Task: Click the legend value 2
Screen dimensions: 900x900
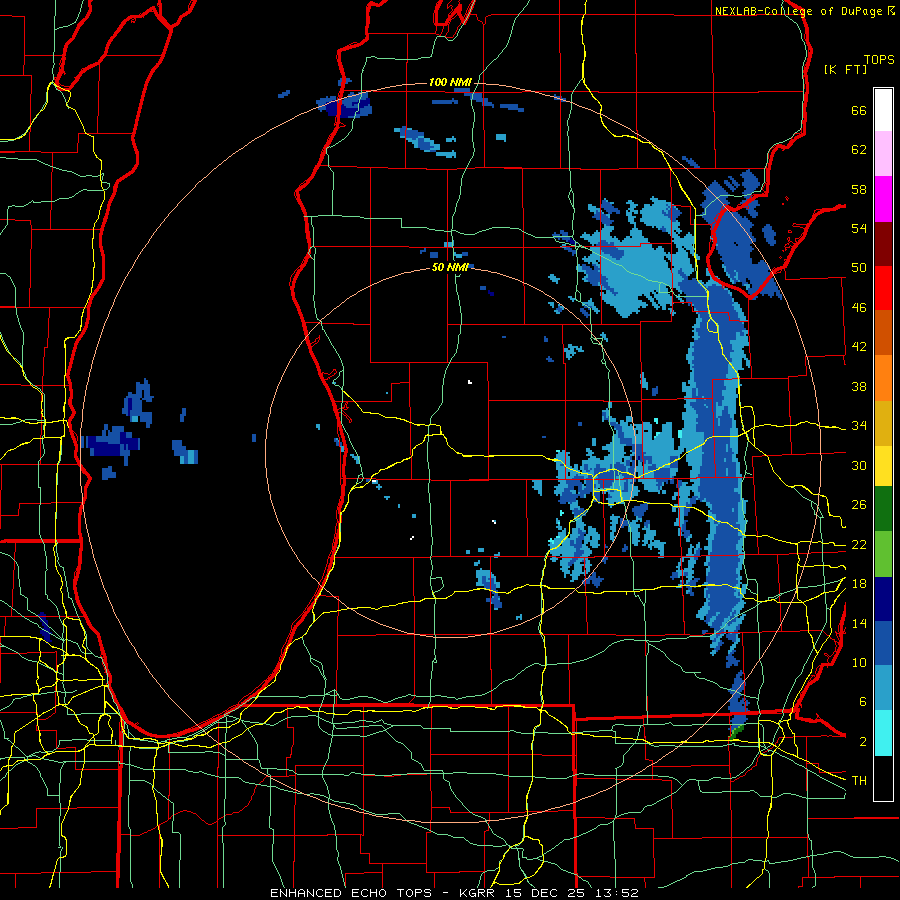Action: point(862,742)
